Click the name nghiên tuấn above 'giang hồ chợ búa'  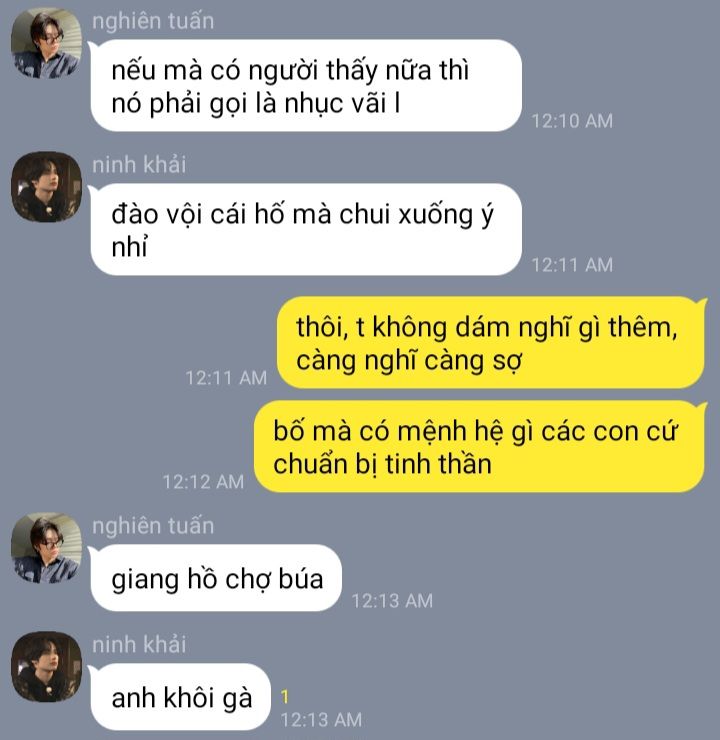click(x=153, y=526)
